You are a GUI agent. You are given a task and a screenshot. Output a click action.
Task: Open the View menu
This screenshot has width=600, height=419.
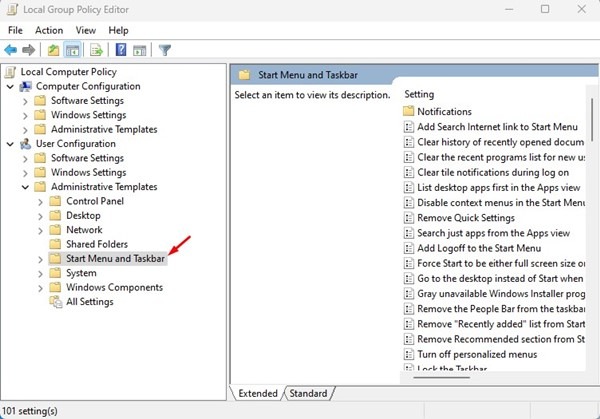(x=83, y=30)
